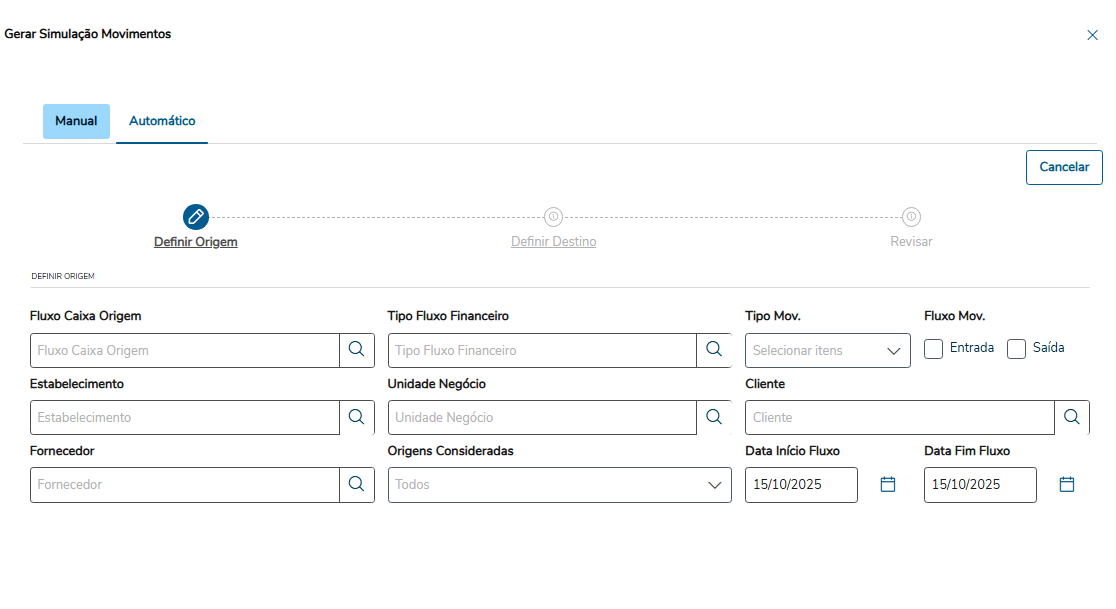Click the Fluxo Caixa Origem search icon

click(x=356, y=350)
